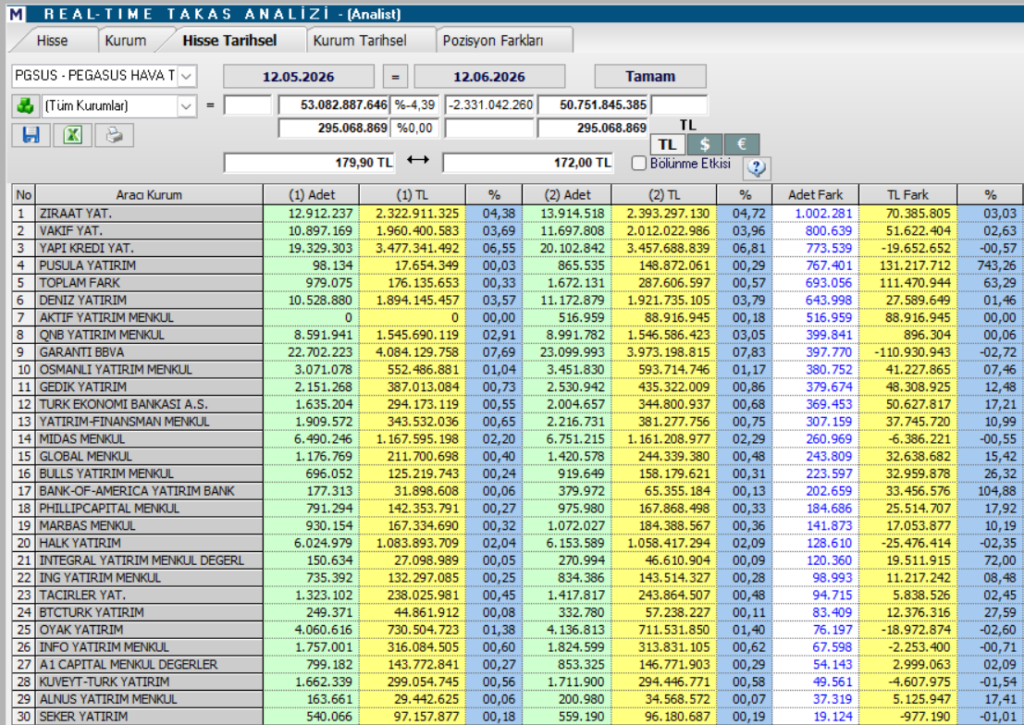Select the BTCTURK YATIRIM row
Viewport: 1024px width, 725px height.
(x=517, y=612)
